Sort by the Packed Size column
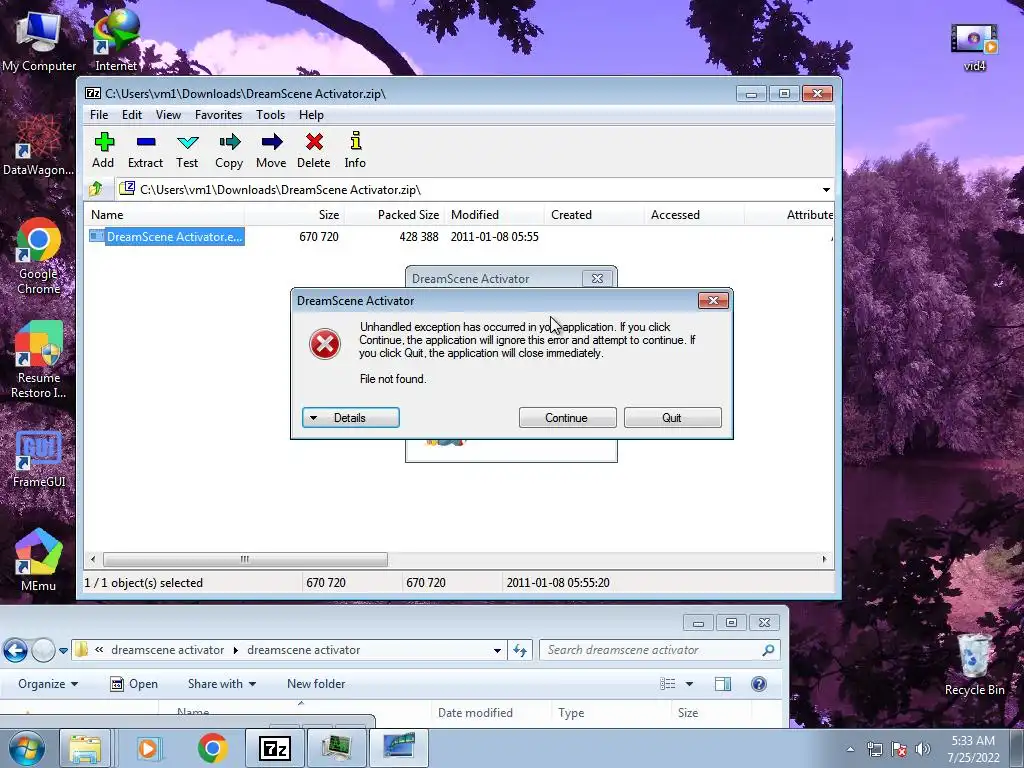 (394, 215)
